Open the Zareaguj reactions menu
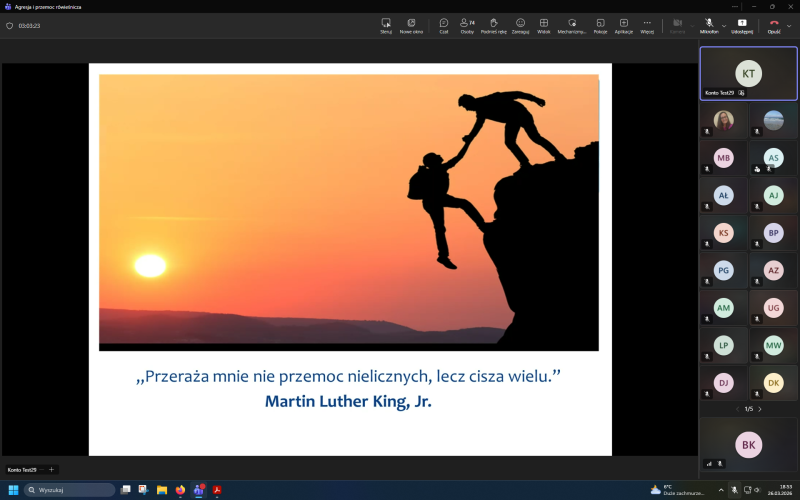 tap(520, 25)
